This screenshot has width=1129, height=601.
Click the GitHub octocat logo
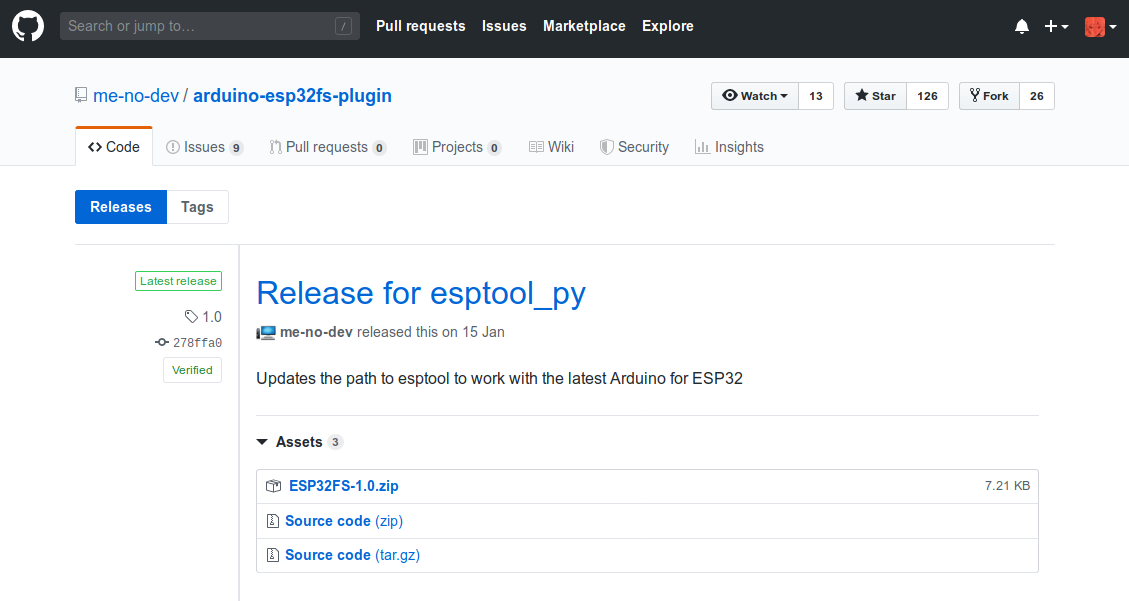tap(28, 26)
